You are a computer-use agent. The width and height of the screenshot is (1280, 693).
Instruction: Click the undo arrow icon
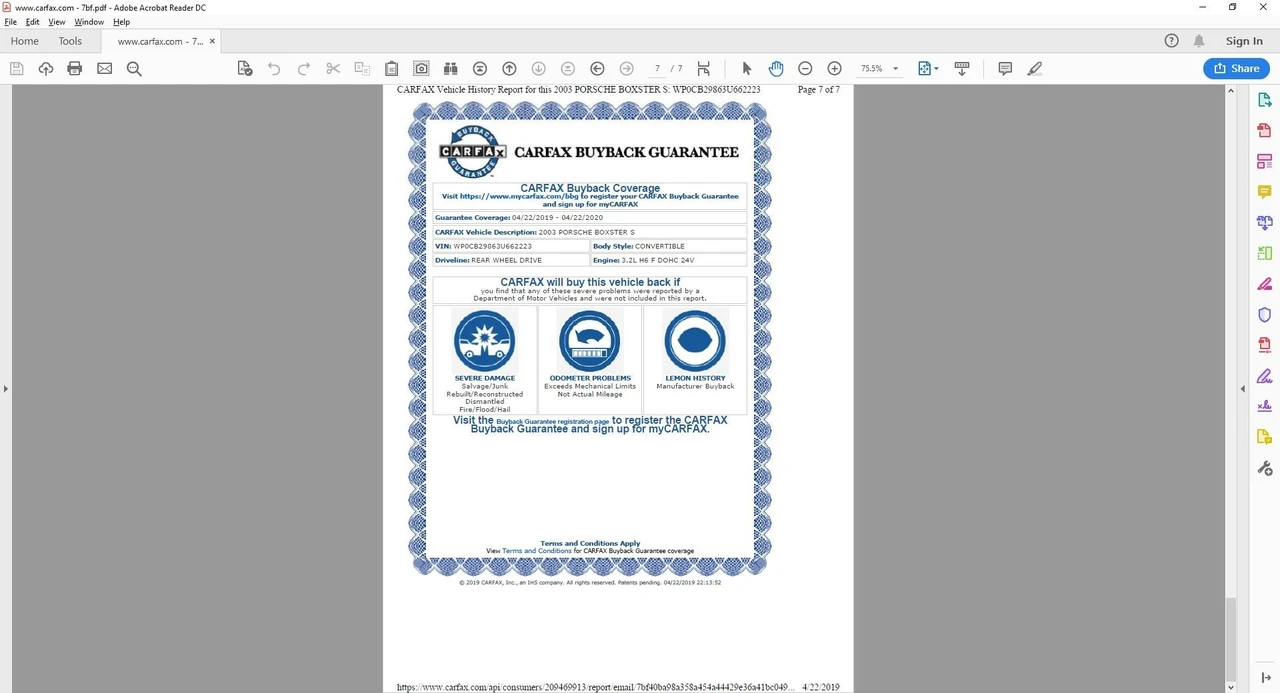click(274, 68)
